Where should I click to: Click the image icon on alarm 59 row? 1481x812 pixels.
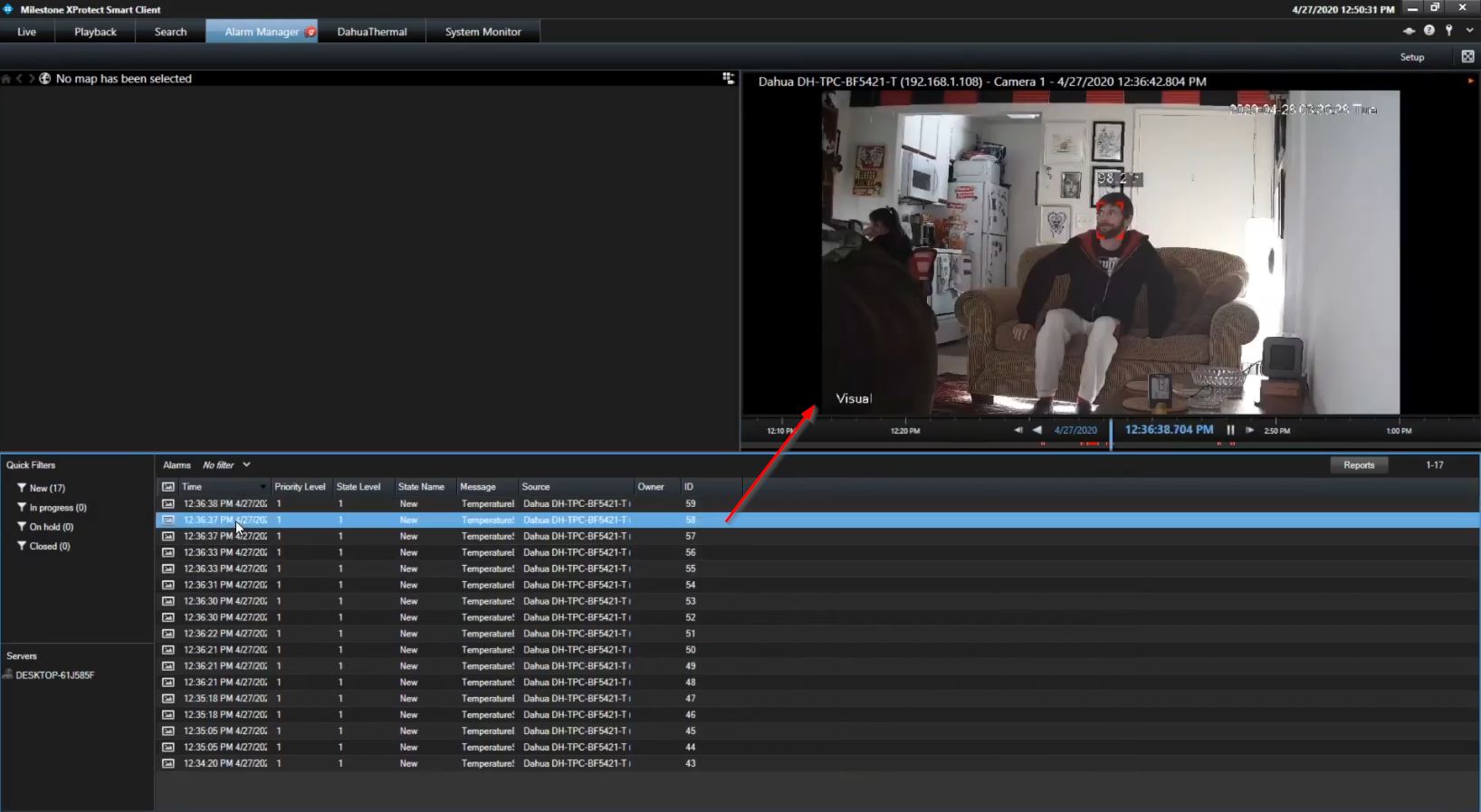(x=167, y=503)
